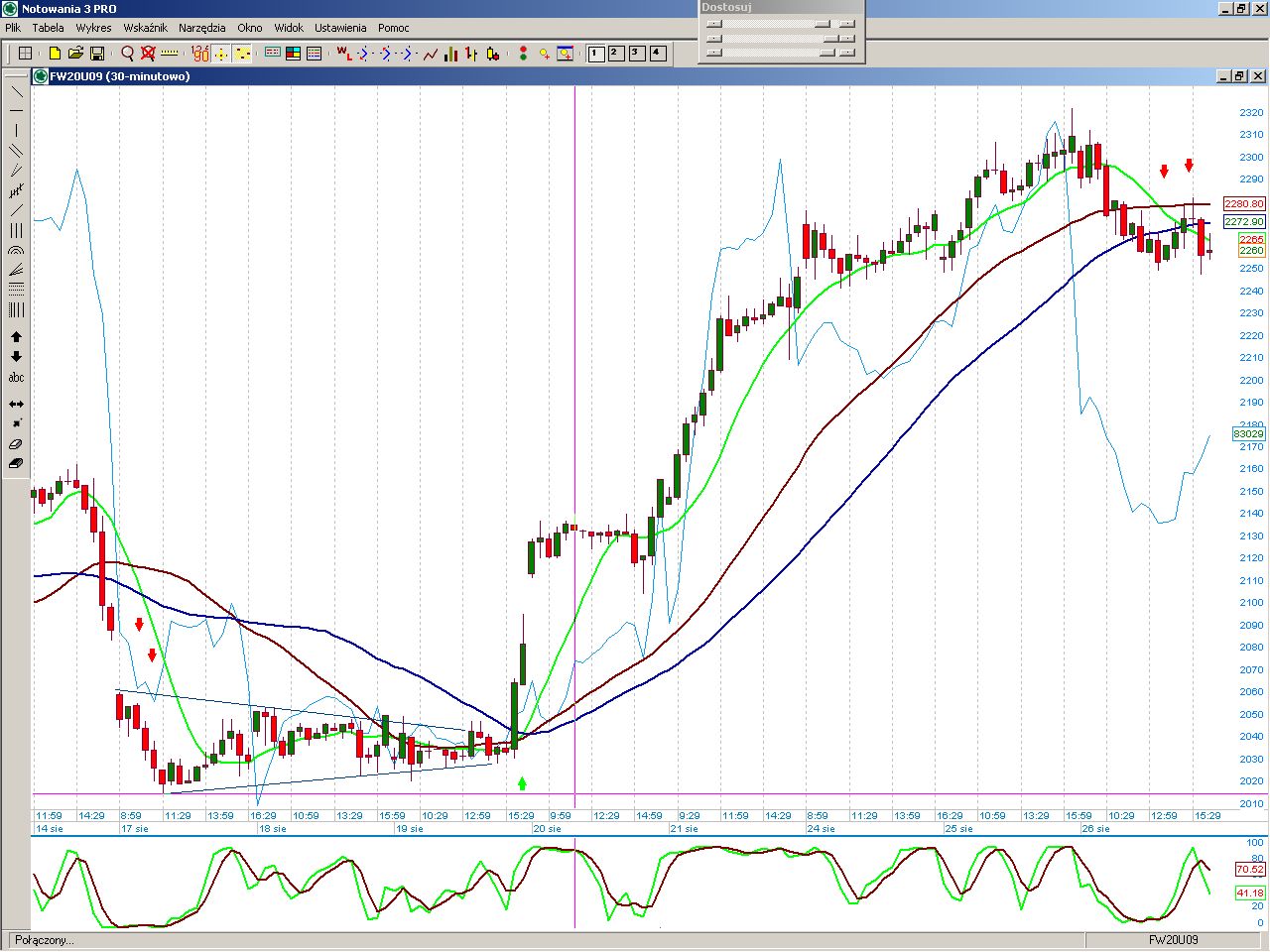Click the crossed-out magnifier reset zoom icon
1270x952 pixels.
[x=148, y=54]
